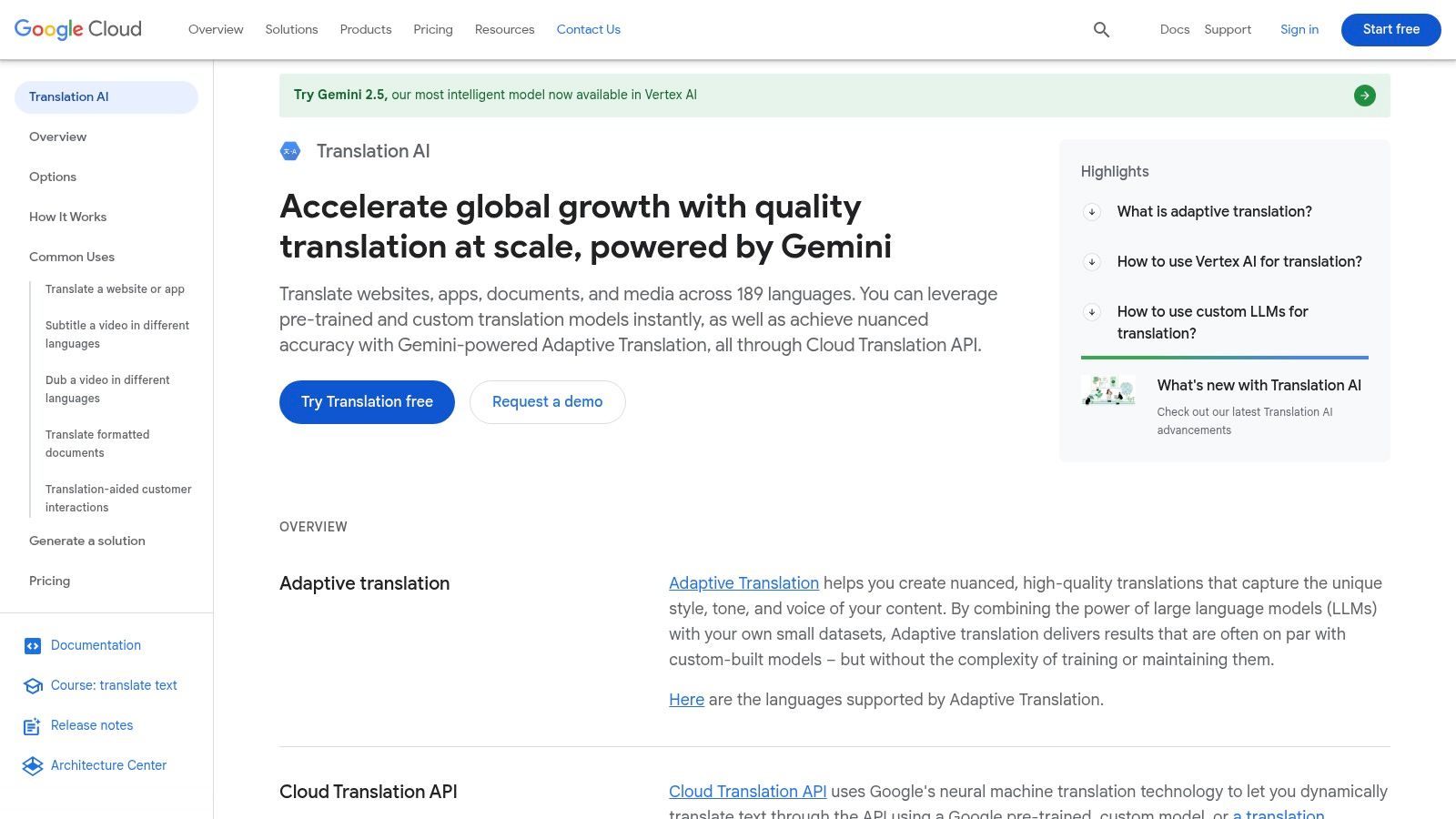The image size is (1456, 819).
Task: Click the green arrow on Gemini banner
Action: click(1364, 96)
